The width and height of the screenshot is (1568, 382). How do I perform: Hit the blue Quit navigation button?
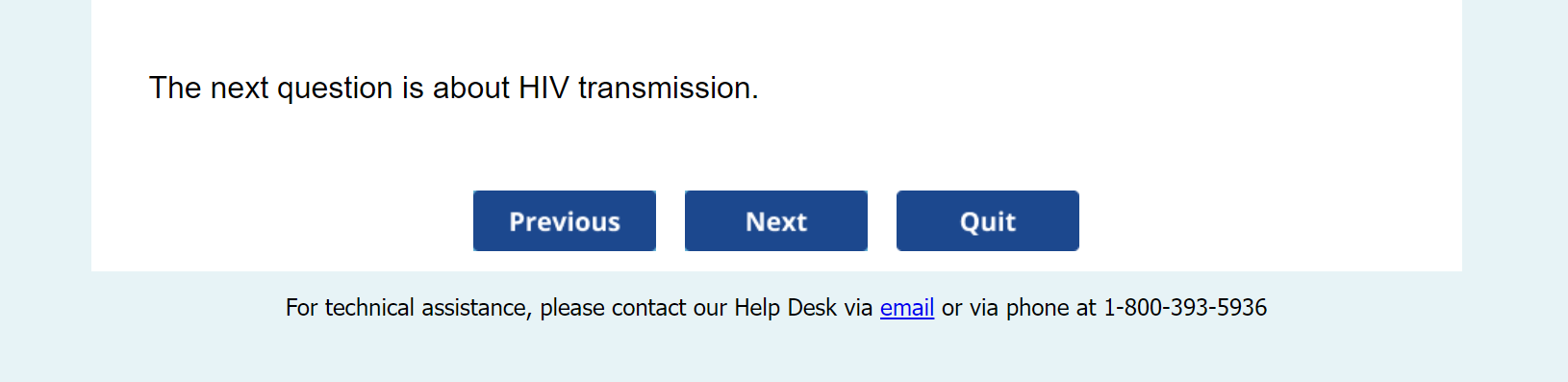(988, 221)
